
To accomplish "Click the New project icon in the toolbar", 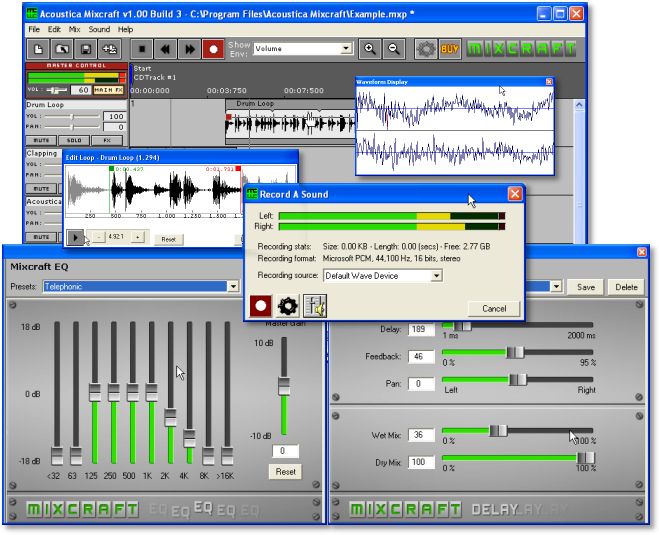I will (38, 48).
